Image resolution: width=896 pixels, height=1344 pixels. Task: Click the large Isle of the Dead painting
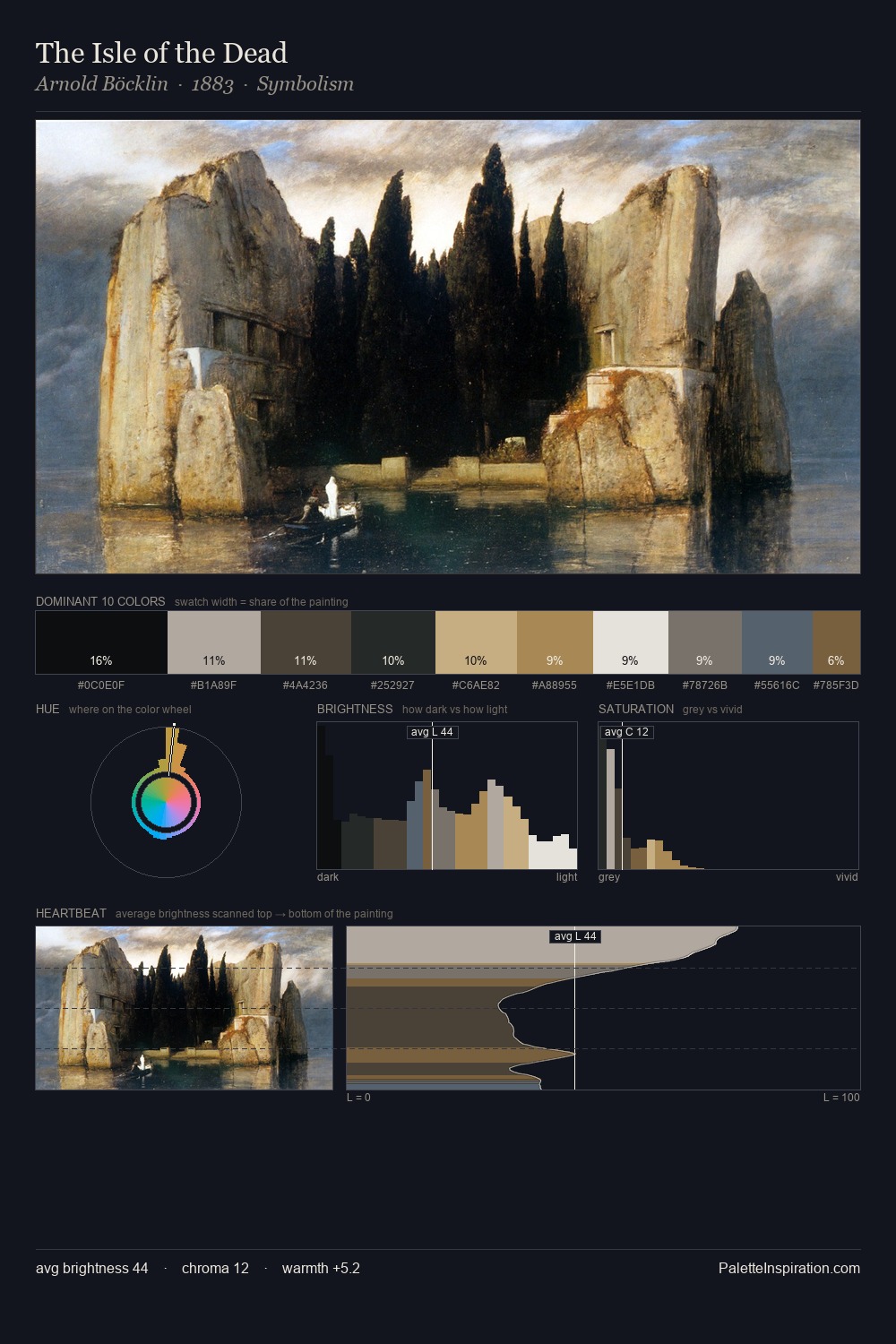tap(448, 347)
